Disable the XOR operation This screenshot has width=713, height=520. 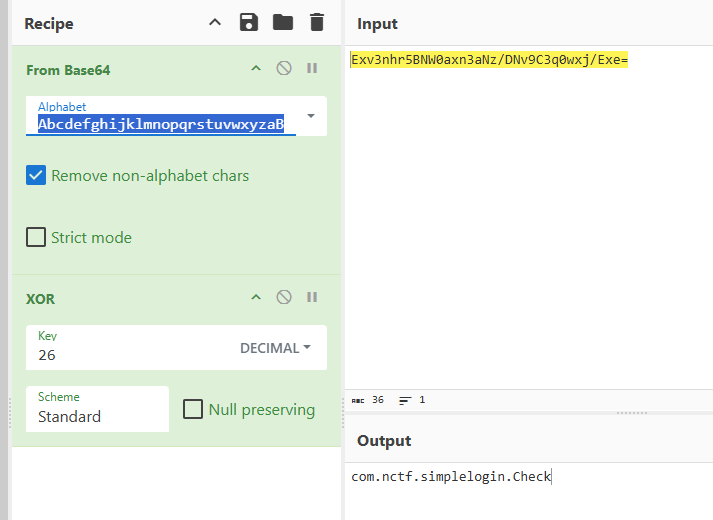(284, 297)
